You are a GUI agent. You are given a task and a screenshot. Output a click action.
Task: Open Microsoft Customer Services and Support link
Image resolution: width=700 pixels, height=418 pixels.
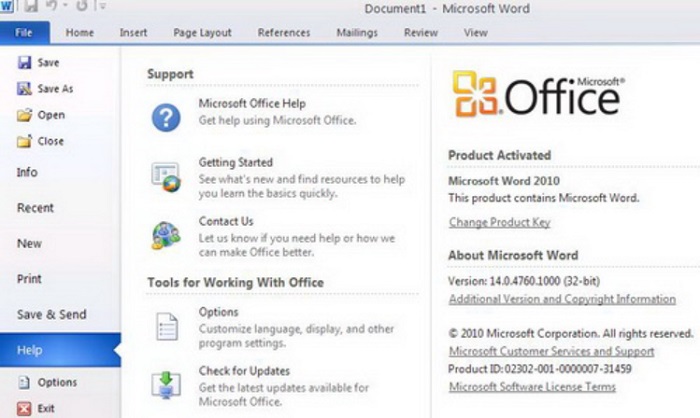pos(551,351)
